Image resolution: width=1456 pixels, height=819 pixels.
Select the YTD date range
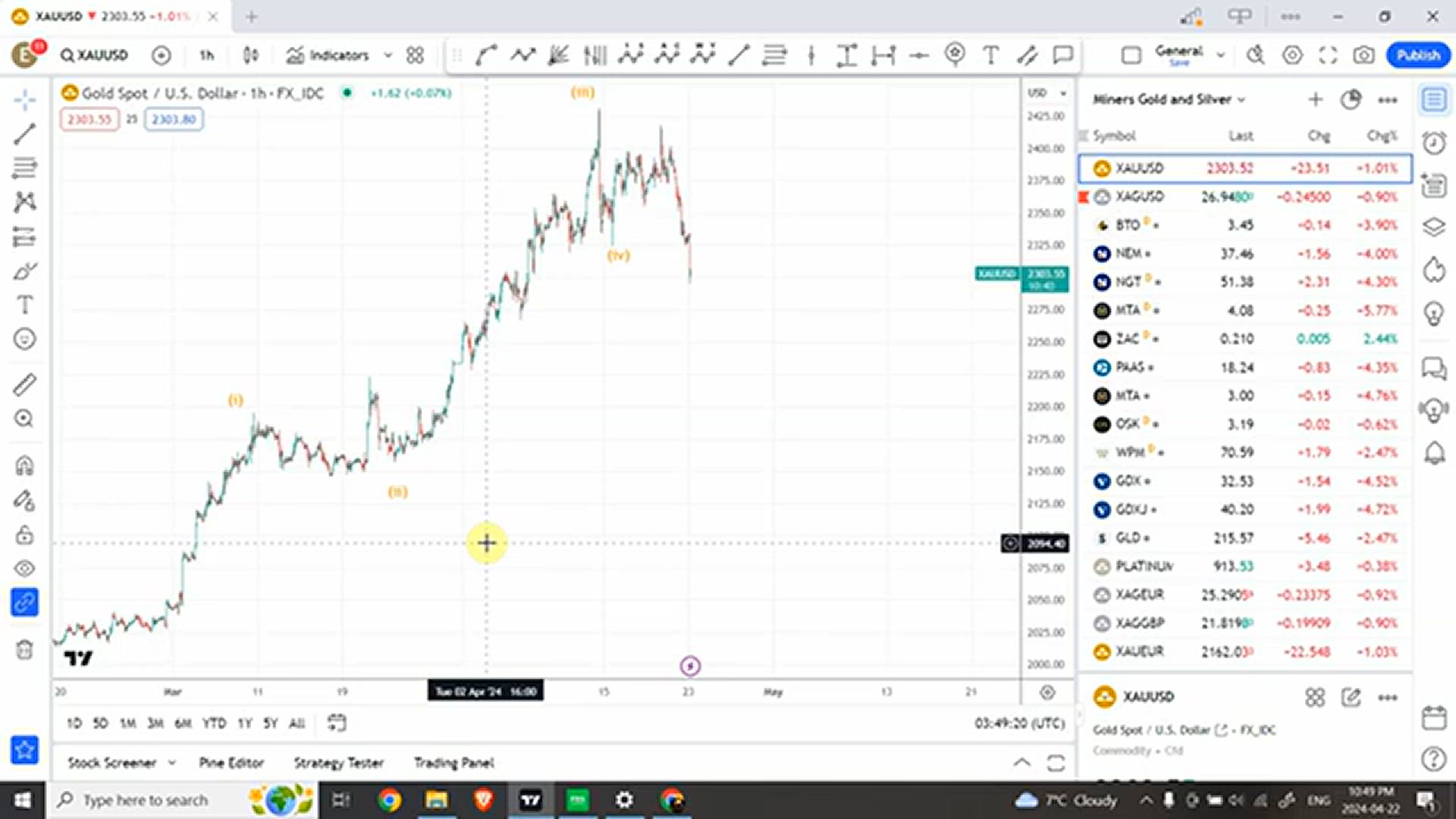214,723
